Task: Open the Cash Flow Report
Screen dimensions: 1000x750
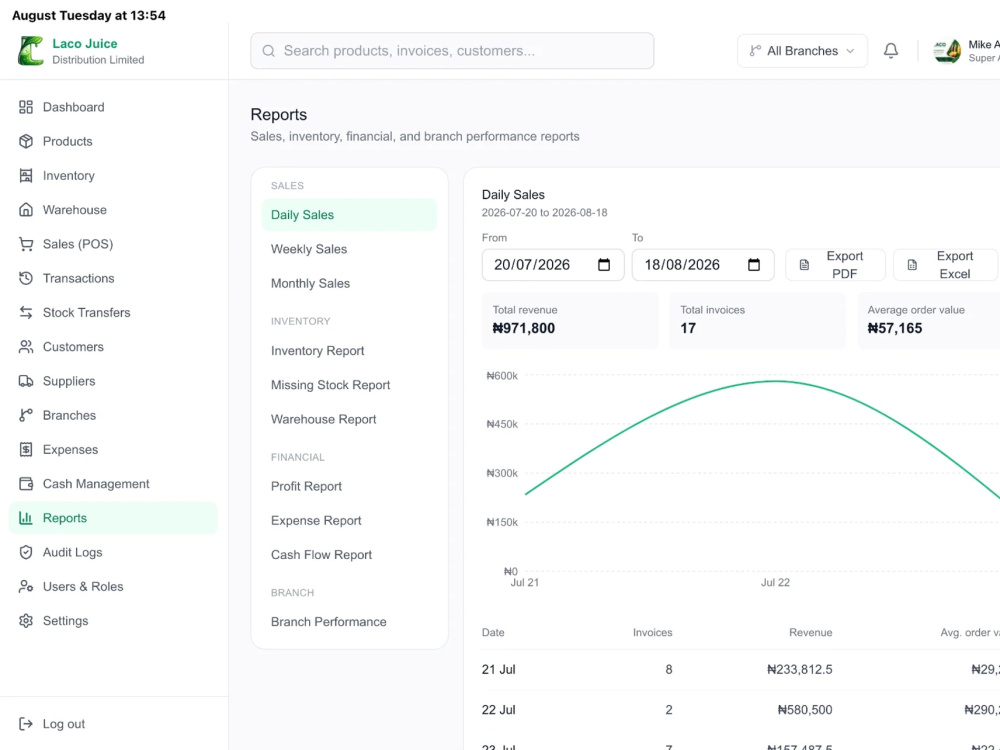Action: tap(349, 555)
